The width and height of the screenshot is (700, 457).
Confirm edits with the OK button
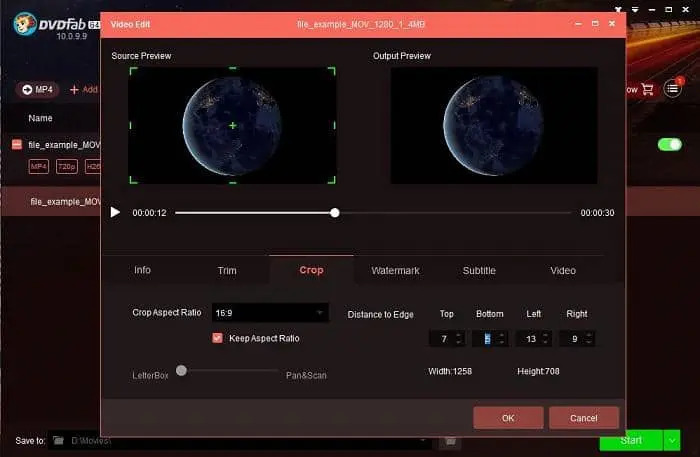[508, 417]
